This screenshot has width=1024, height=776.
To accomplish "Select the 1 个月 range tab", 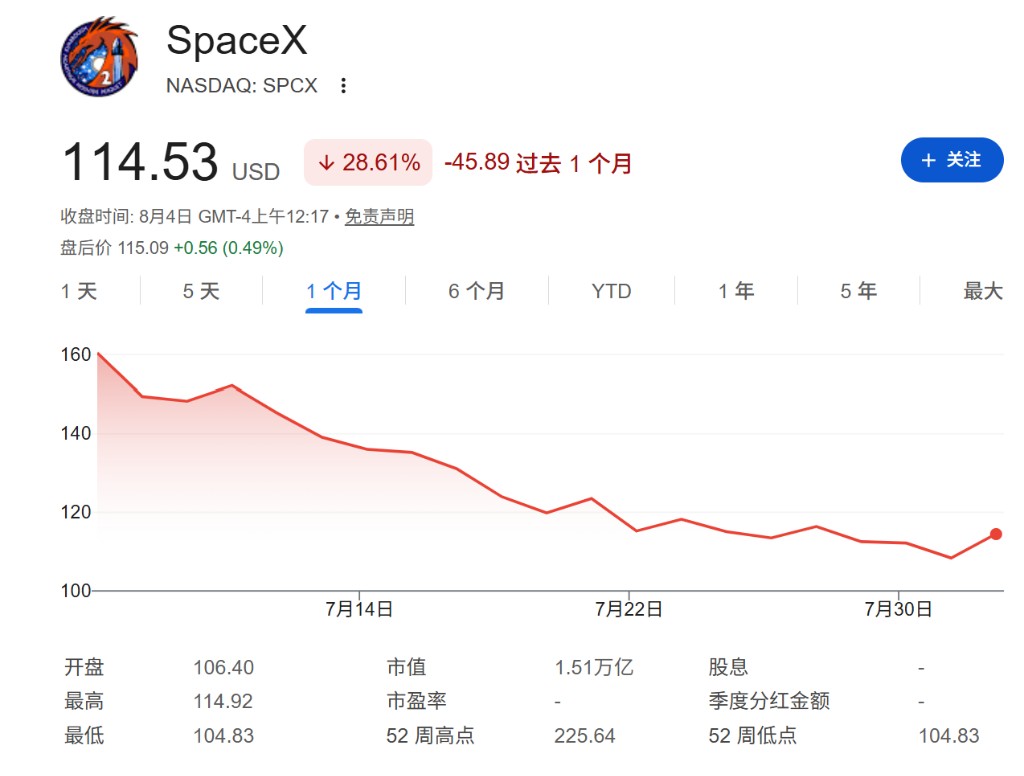I will [334, 291].
